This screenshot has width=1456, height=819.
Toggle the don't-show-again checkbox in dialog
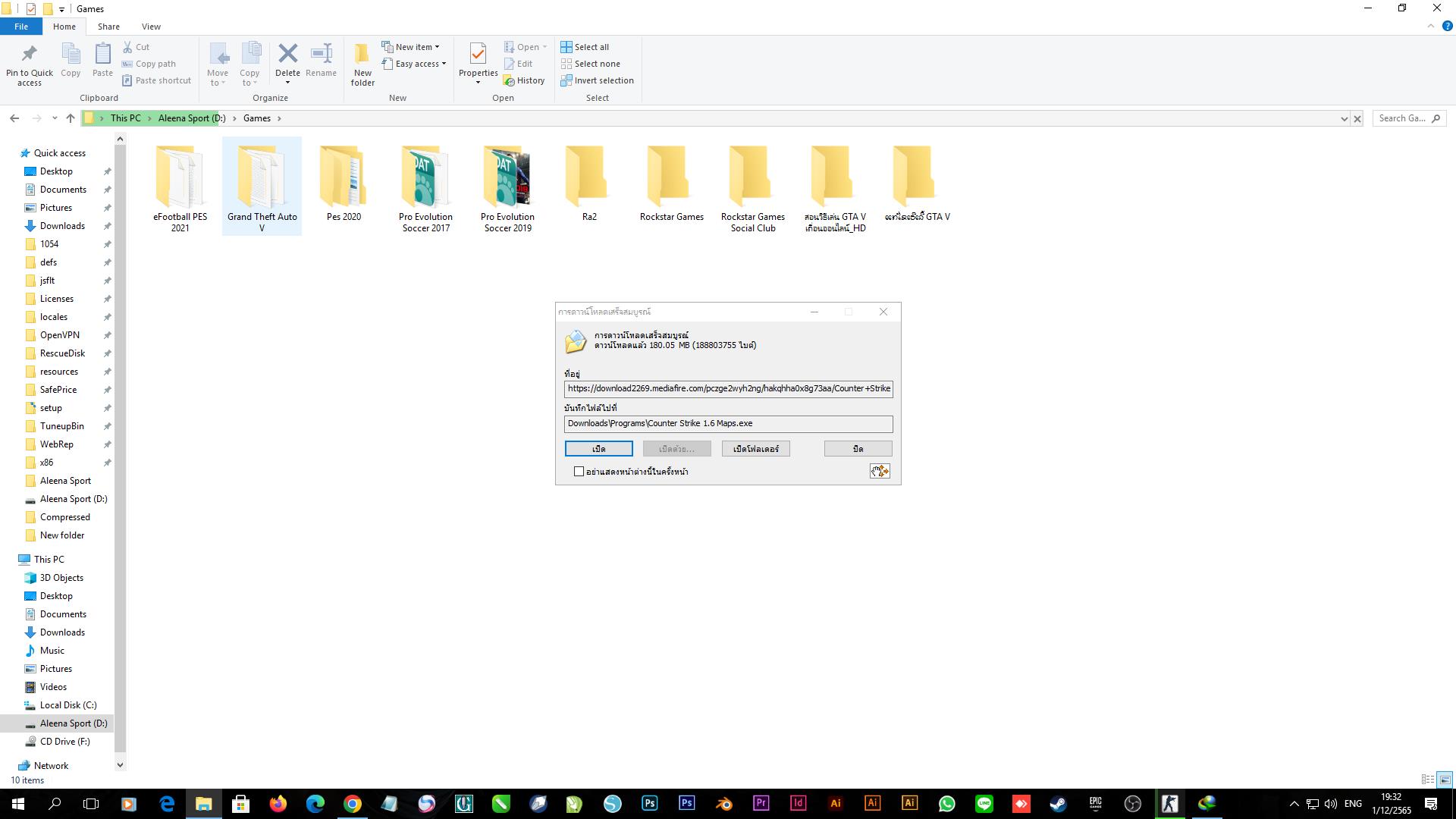pos(579,472)
